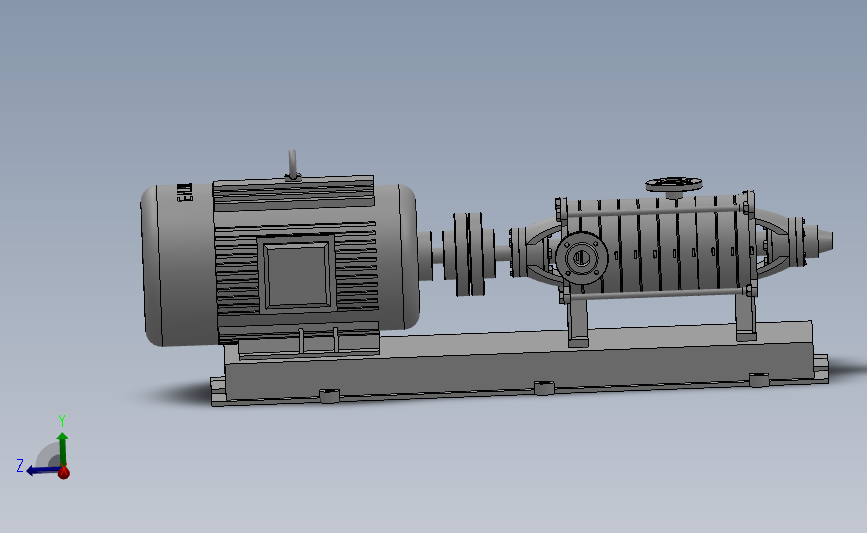Click the red X axis dot of triad
Viewport: 867px width, 533px height.
(x=64, y=473)
